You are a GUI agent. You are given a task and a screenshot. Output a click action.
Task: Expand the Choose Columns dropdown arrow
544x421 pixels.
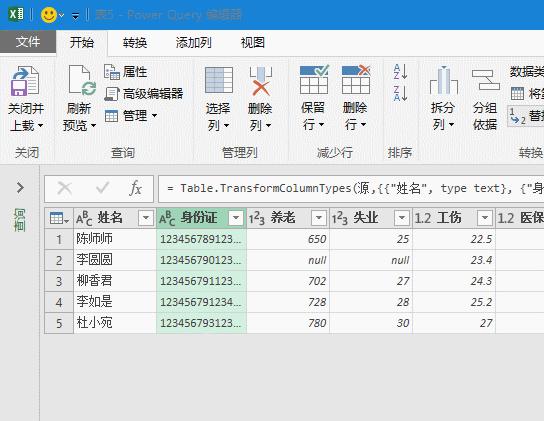pos(227,125)
